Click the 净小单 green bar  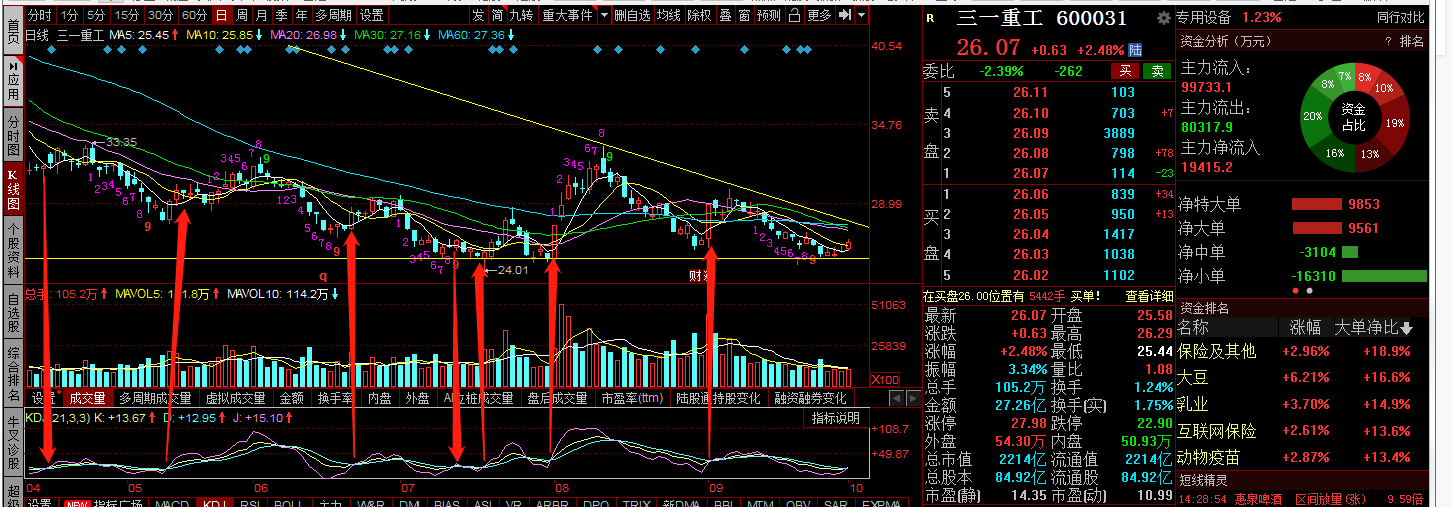coord(1384,276)
